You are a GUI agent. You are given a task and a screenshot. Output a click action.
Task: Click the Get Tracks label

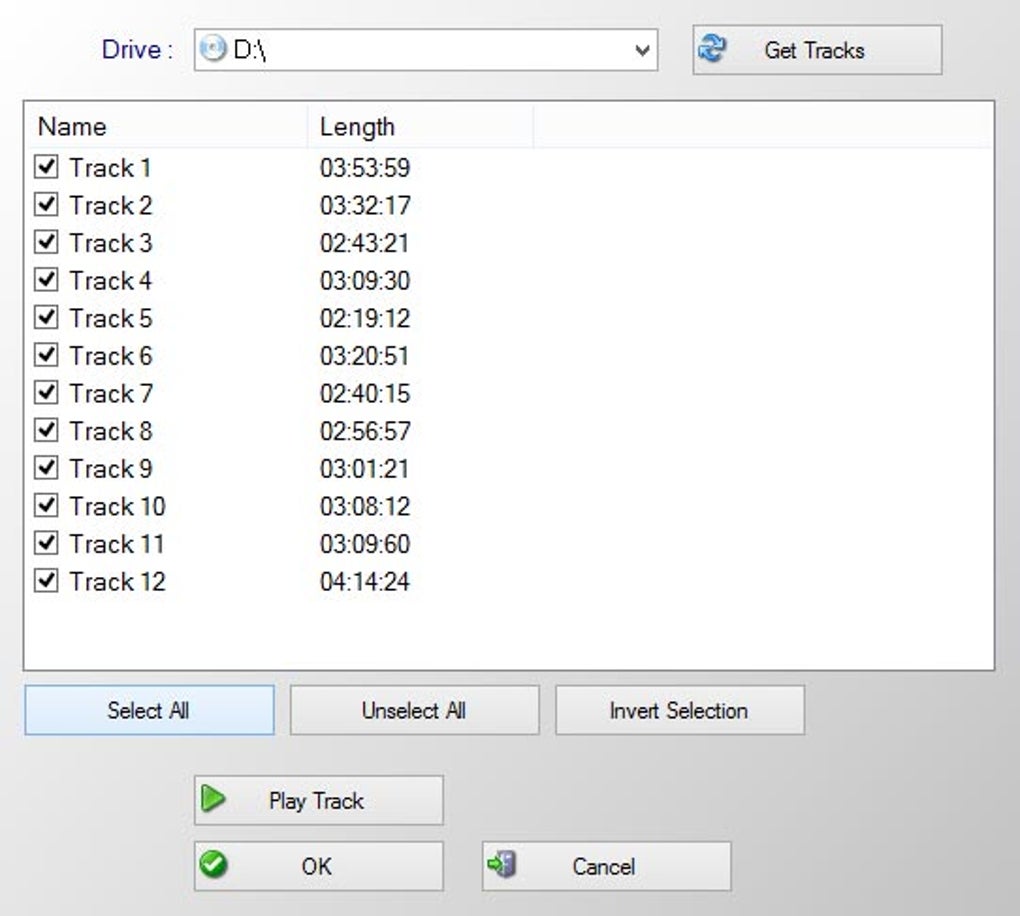[814, 50]
